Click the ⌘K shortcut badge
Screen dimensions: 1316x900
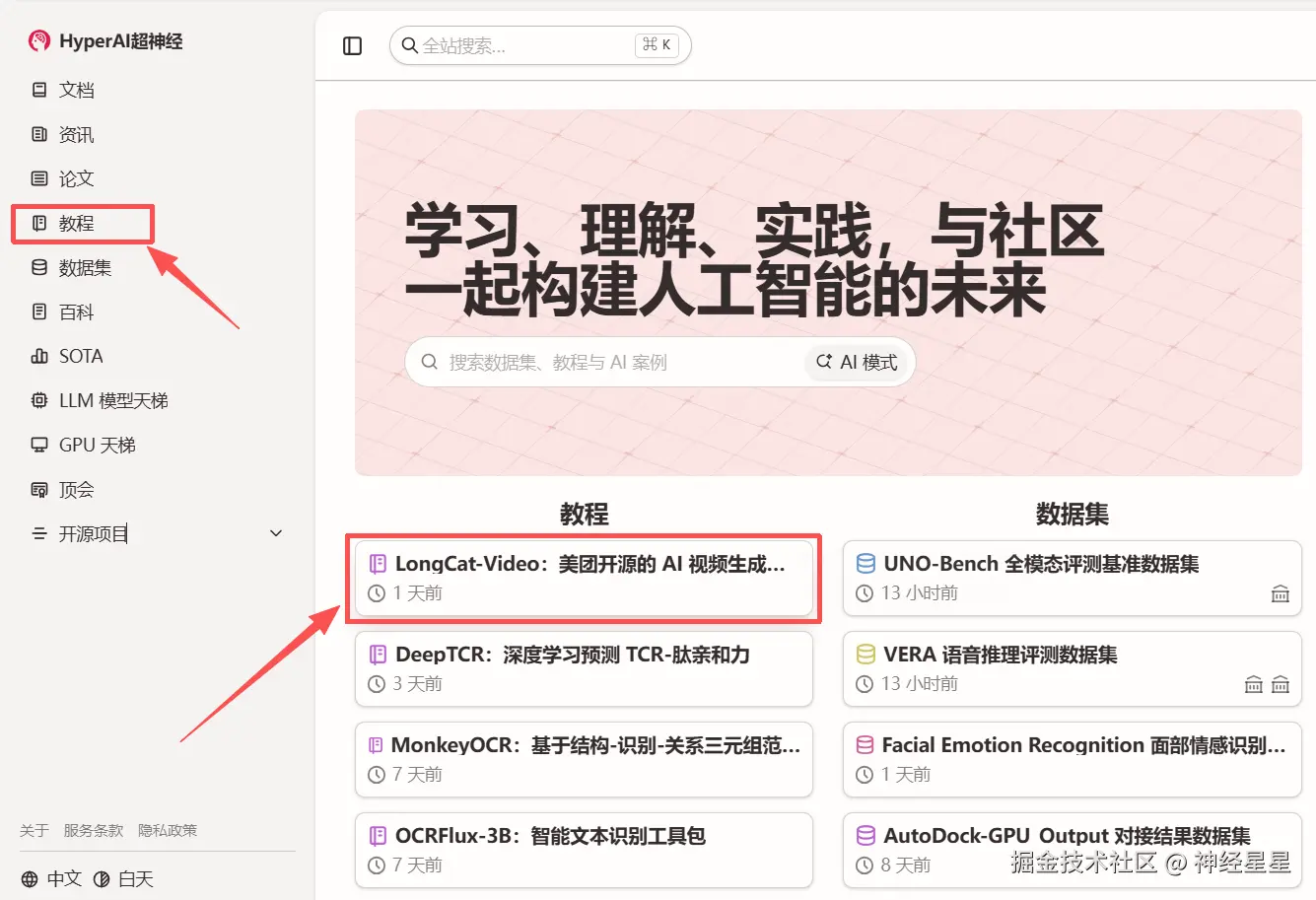[657, 44]
